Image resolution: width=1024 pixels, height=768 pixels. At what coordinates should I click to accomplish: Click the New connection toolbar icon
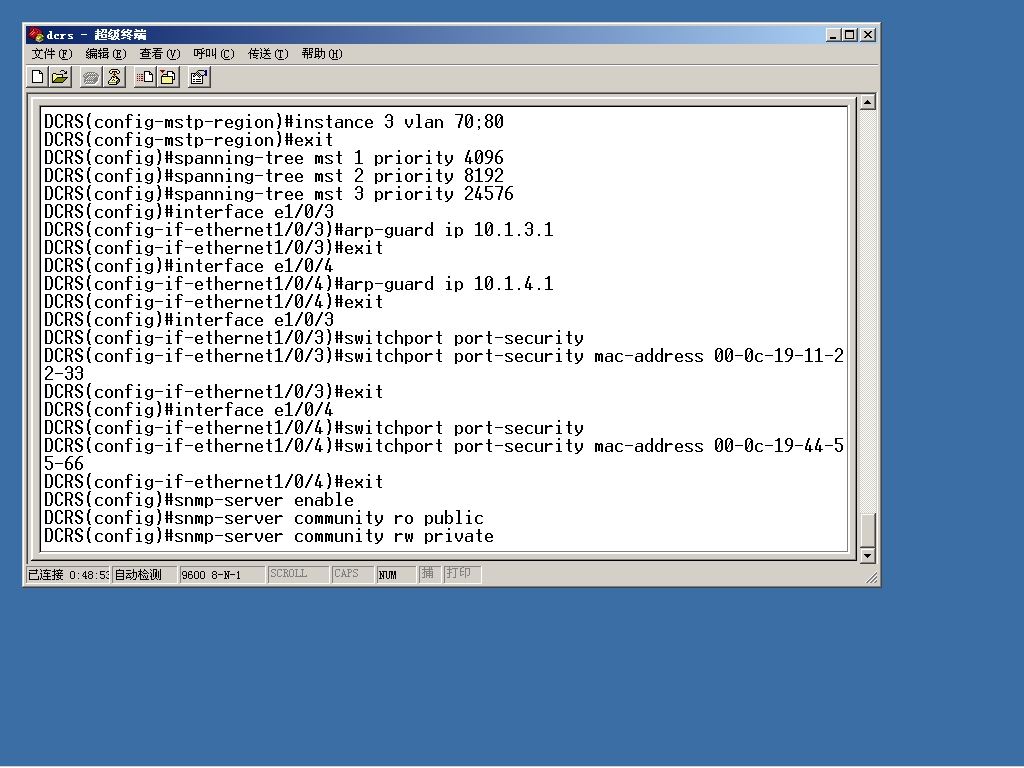pyautogui.click(x=37, y=77)
